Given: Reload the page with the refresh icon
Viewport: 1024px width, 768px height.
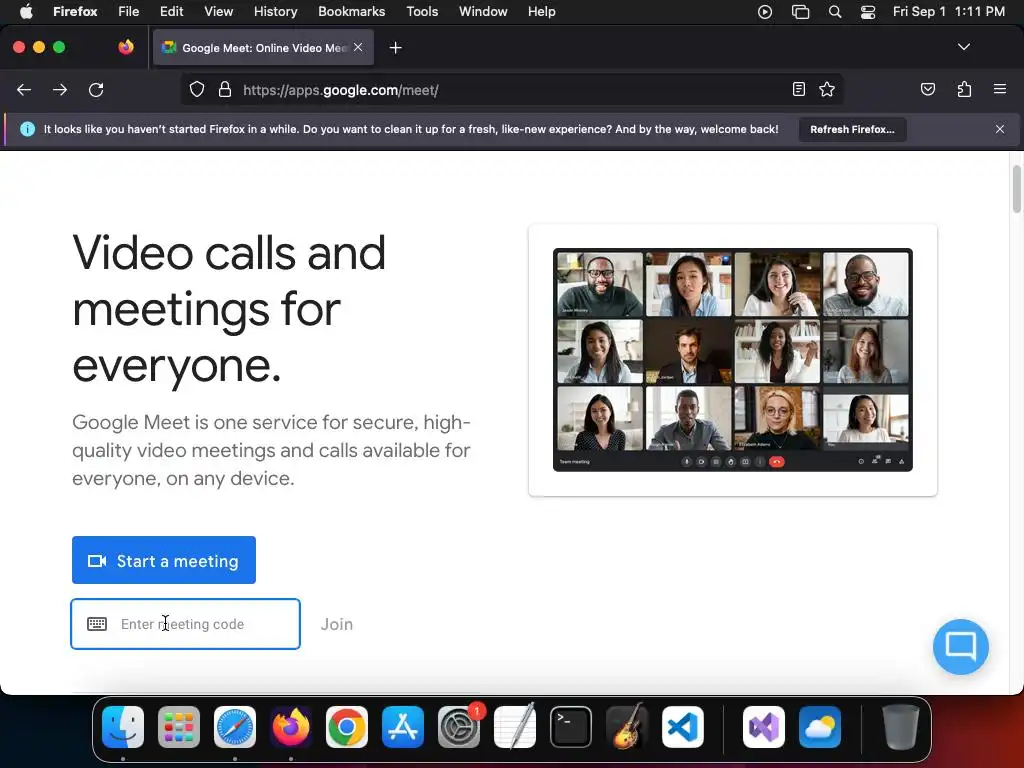Looking at the screenshot, I should click(96, 89).
